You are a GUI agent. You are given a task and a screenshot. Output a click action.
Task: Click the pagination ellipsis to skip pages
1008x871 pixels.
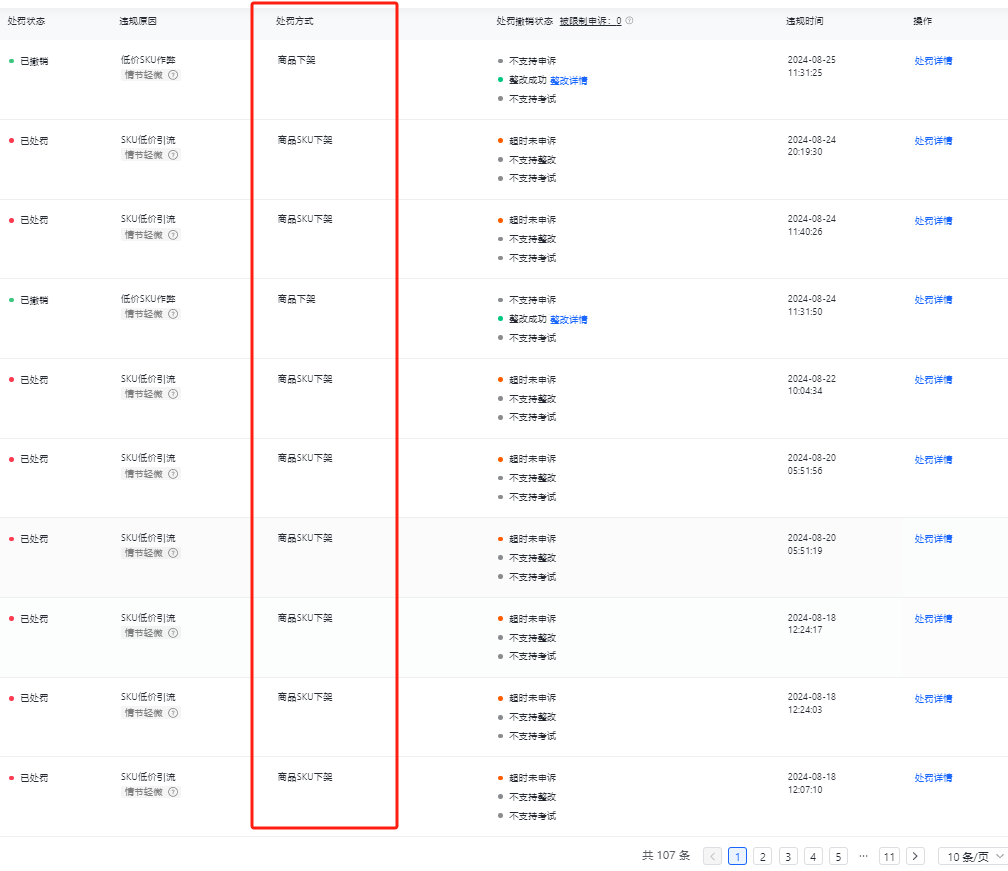click(x=863, y=856)
